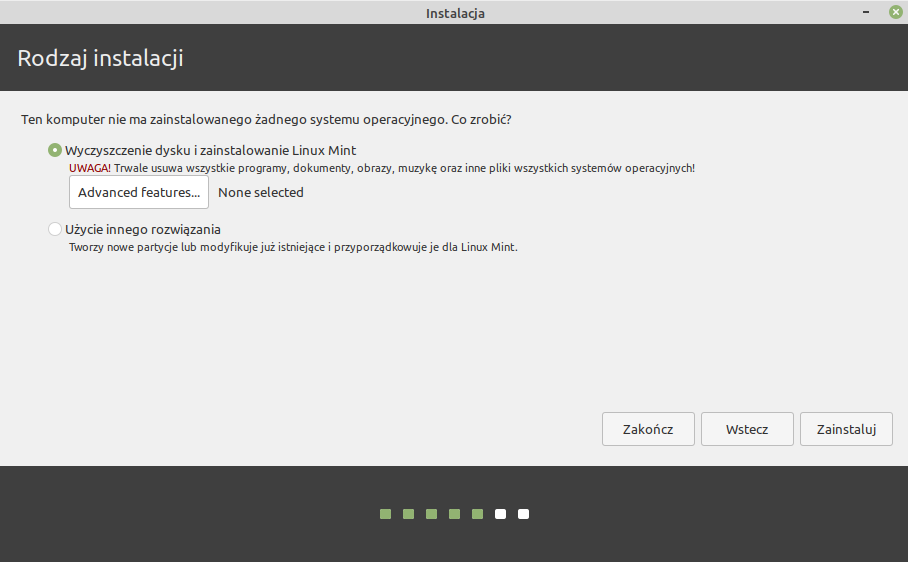Image resolution: width=908 pixels, height=562 pixels.
Task: Select the Wyczyszczenie dysku radio button
Action: 55,150
